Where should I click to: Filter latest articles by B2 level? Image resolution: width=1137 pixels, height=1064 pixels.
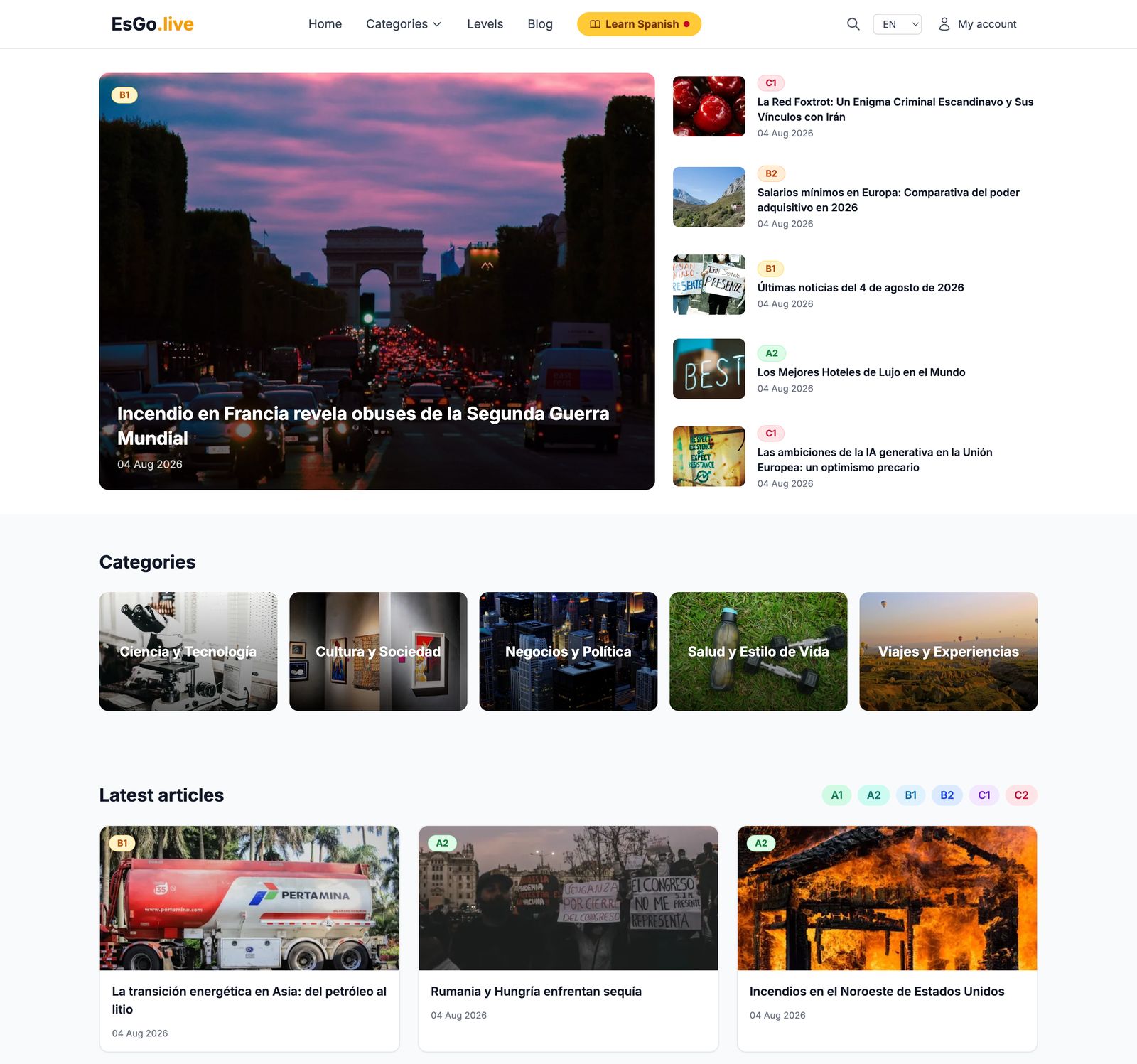pos(947,795)
